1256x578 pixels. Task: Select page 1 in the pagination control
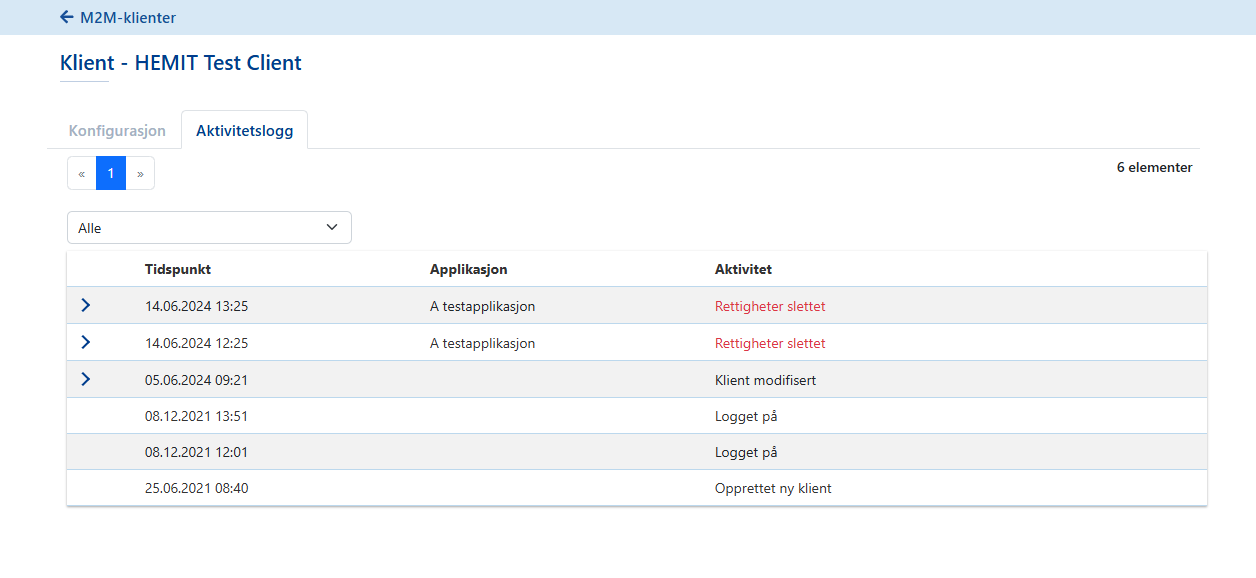[110, 172]
